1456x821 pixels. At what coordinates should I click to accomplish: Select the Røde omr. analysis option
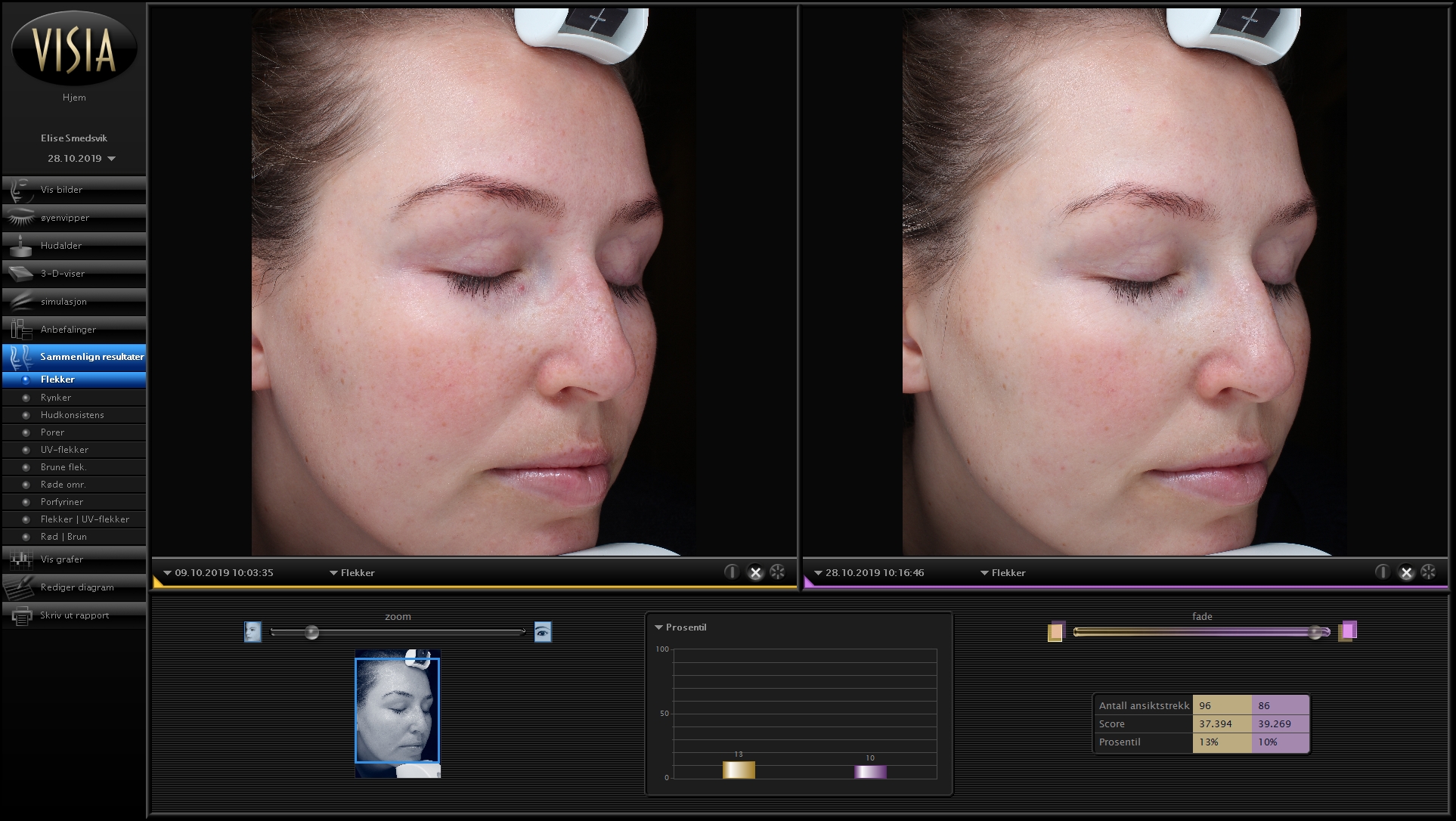click(74, 485)
